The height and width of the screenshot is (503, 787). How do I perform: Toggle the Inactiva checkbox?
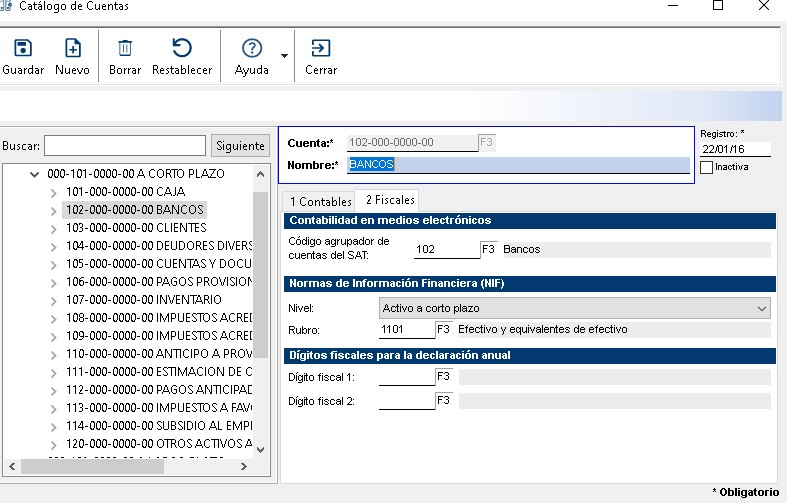coord(707,167)
